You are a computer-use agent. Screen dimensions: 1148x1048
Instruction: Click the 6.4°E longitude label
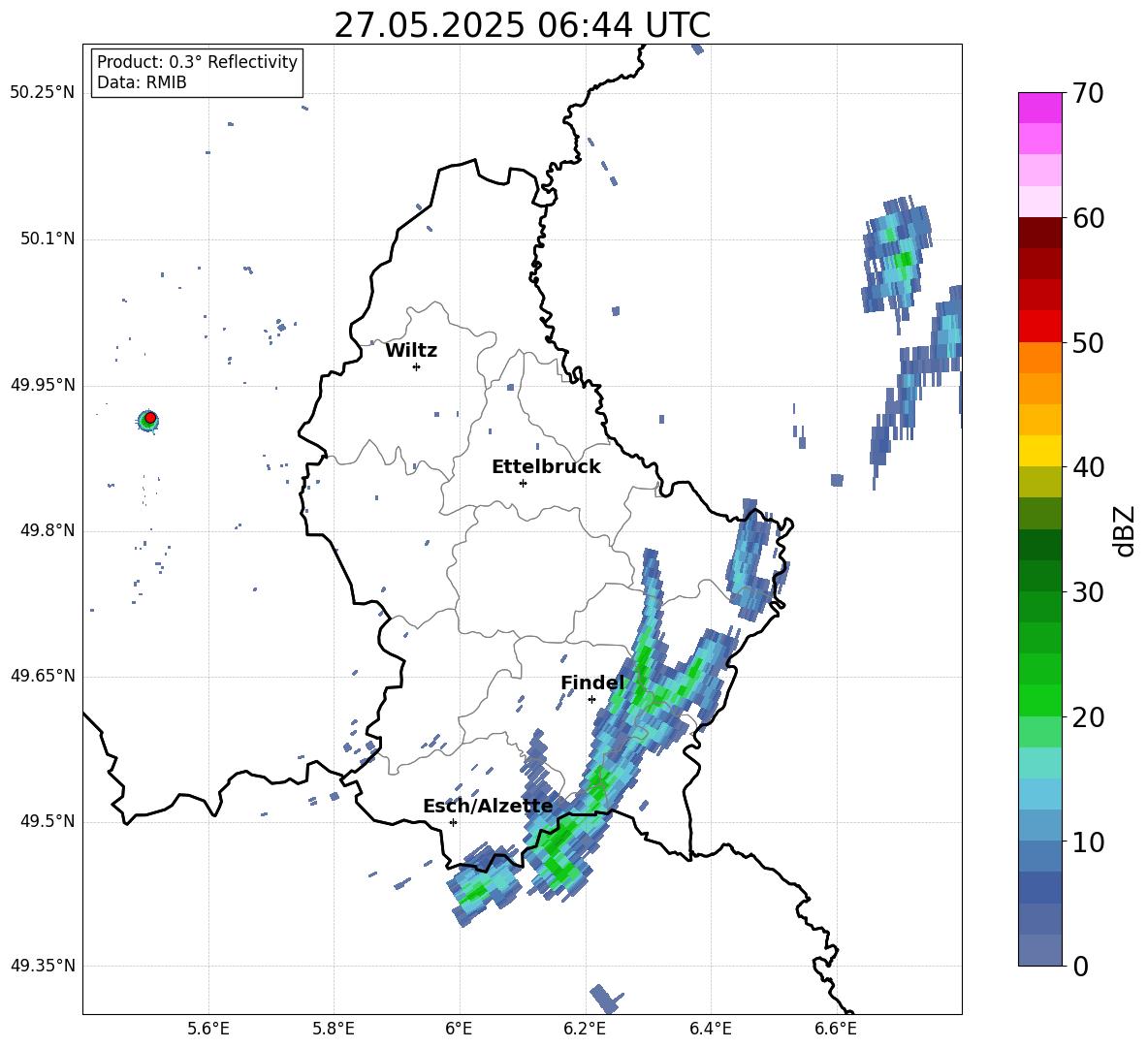[x=711, y=1029]
